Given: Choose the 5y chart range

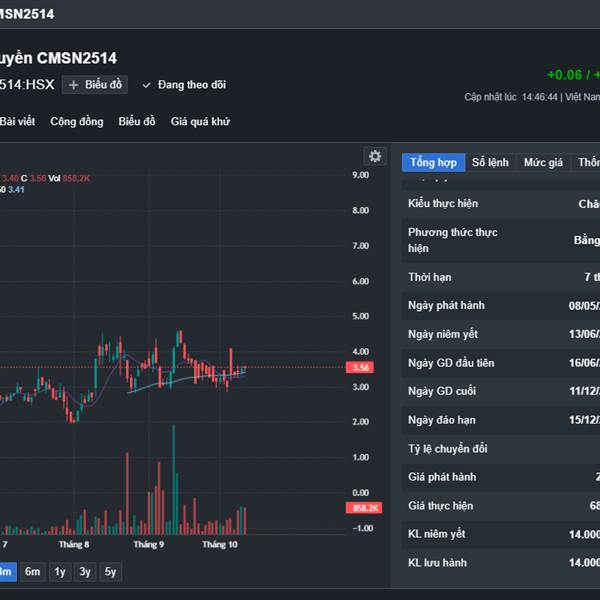Looking at the screenshot, I should pyautogui.click(x=111, y=571).
